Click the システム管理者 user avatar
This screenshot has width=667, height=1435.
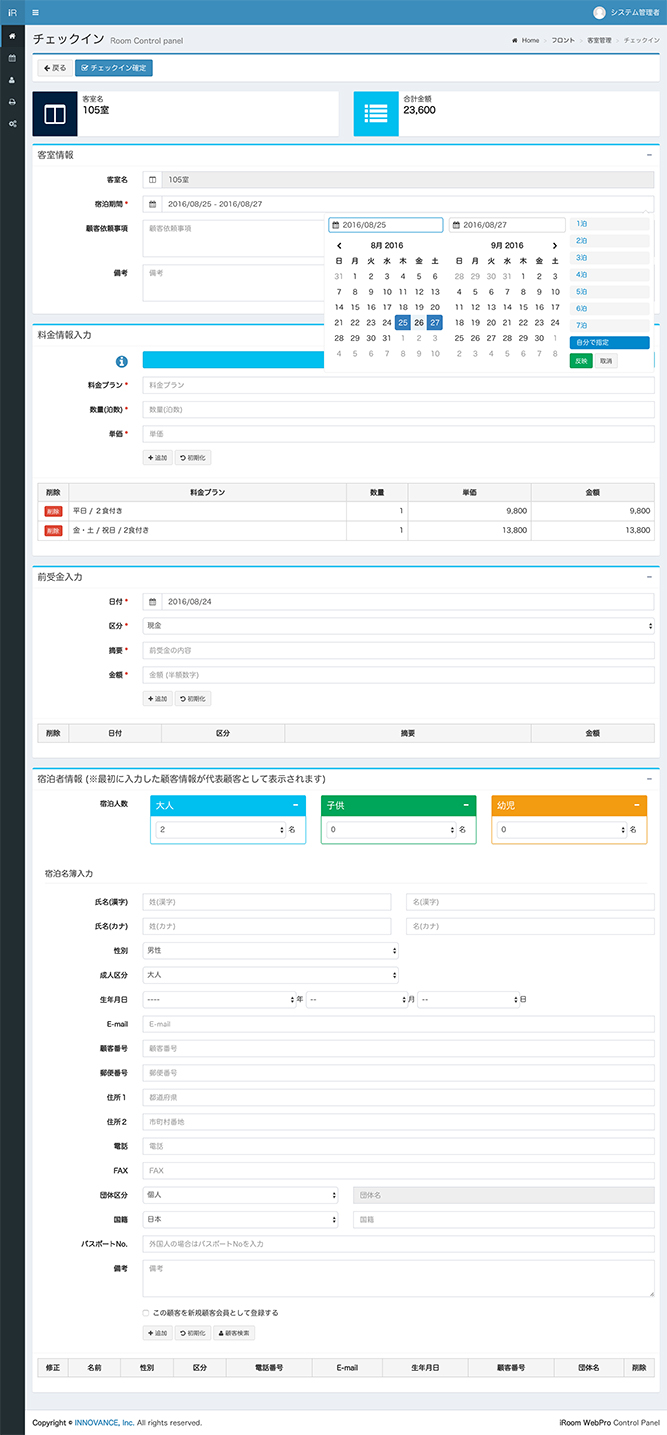click(599, 12)
